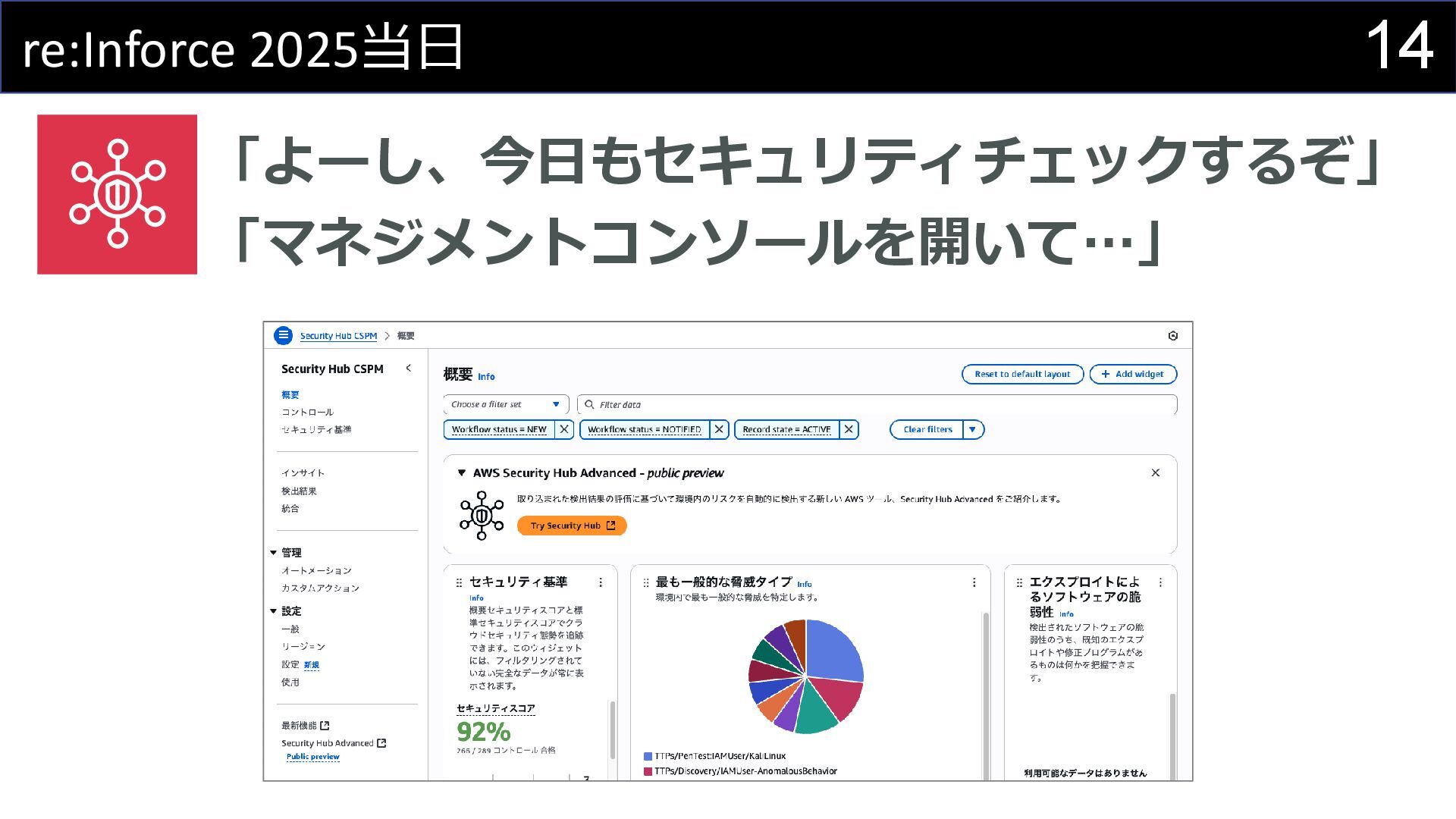Remove the Record state = ACTIVE filter
The width and height of the screenshot is (1456, 819).
pos(849,429)
